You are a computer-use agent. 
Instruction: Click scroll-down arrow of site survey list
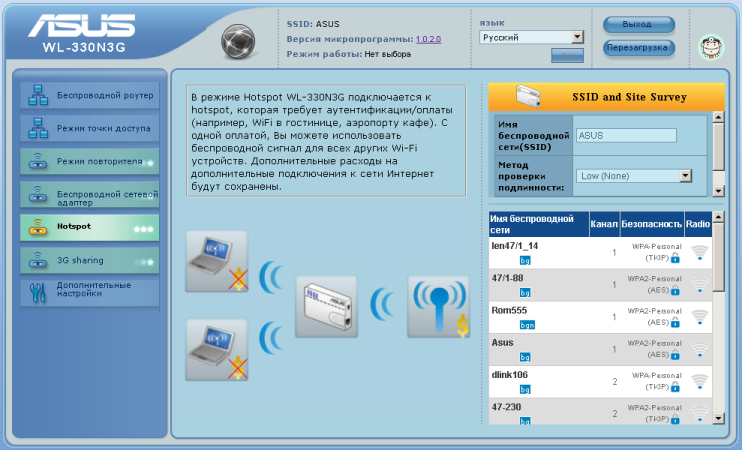tap(718, 418)
